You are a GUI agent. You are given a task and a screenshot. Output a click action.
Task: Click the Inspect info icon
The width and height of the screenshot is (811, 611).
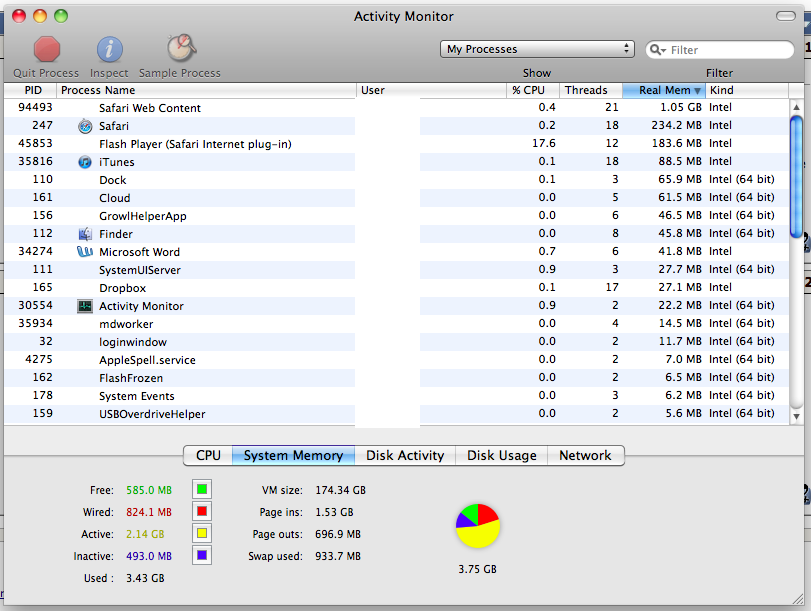coord(110,50)
